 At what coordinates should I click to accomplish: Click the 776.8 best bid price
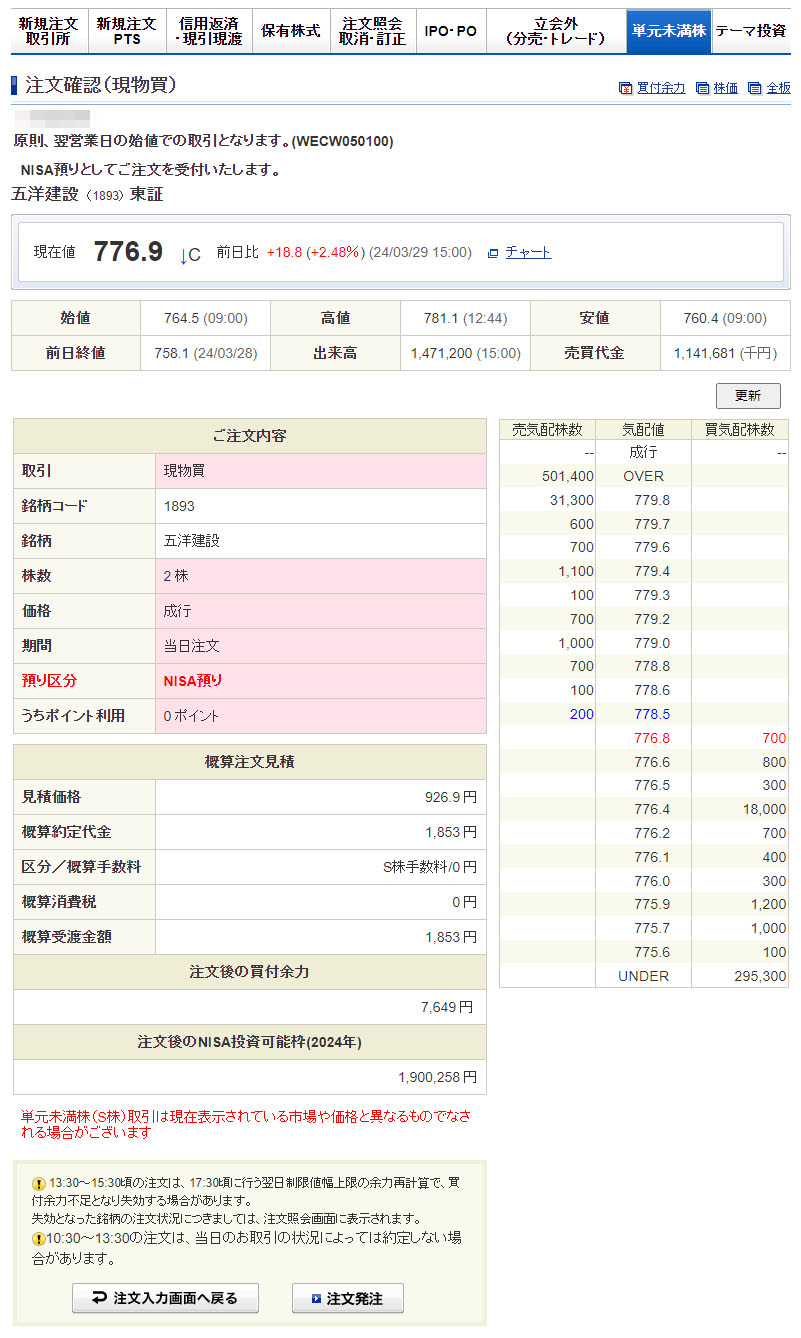[651, 738]
